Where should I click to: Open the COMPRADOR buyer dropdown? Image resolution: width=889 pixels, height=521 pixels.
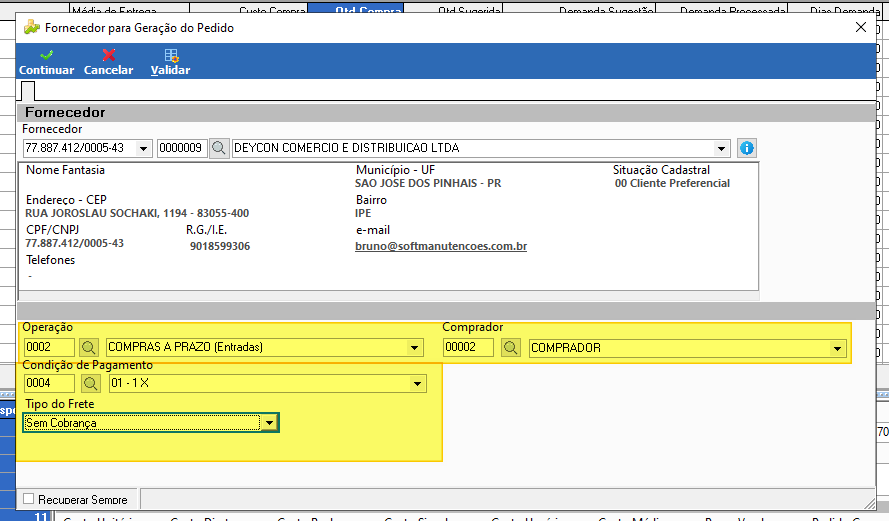pyautogui.click(x=837, y=348)
